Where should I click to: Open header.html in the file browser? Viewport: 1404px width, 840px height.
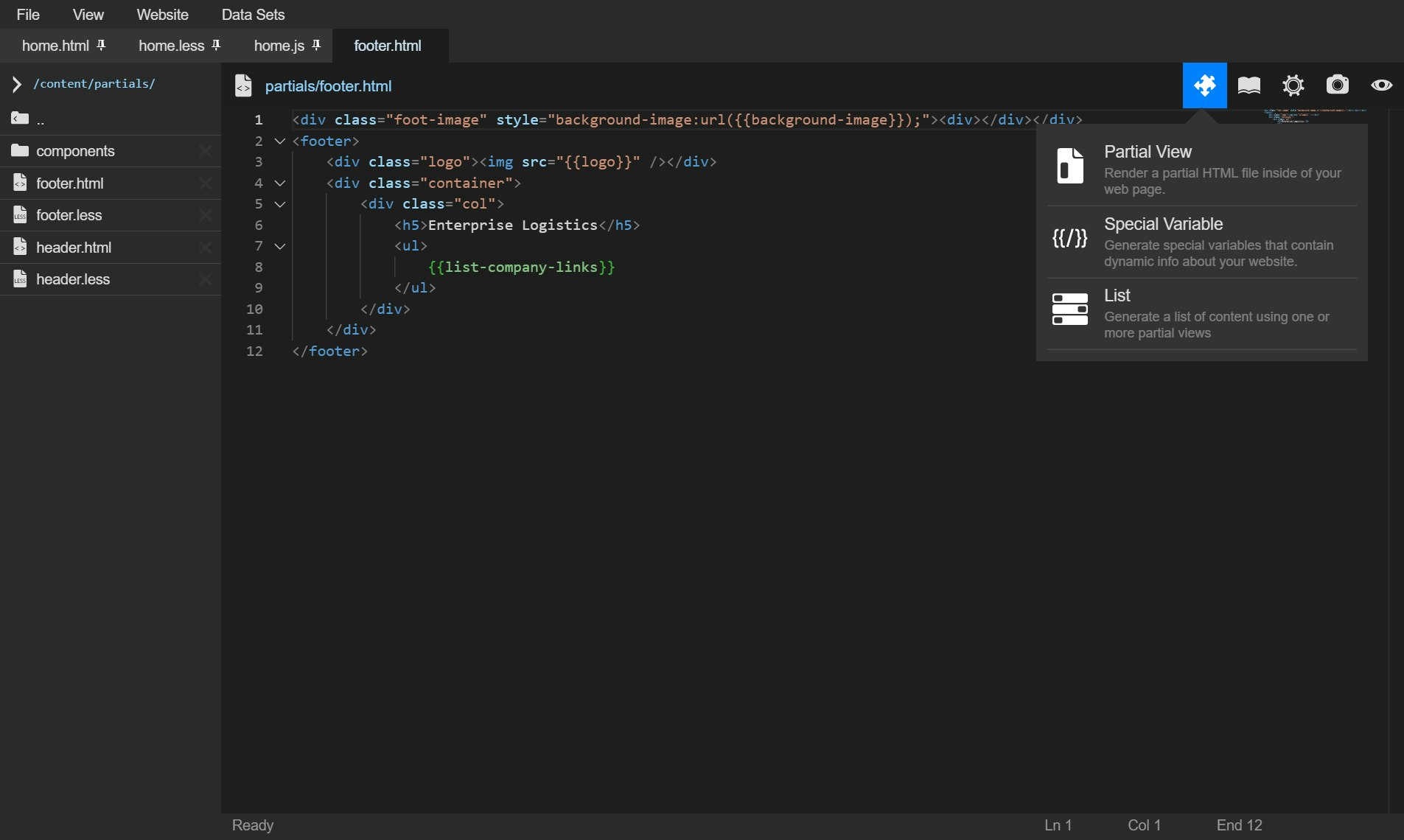(111, 248)
